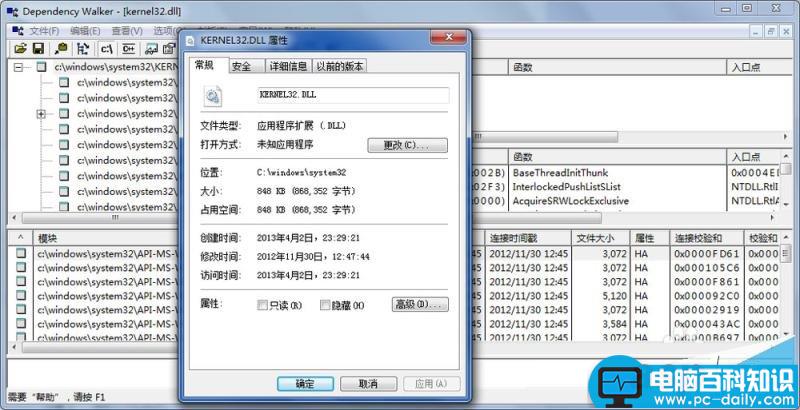
Task: Confirm with the 确定 button
Action: [305, 384]
